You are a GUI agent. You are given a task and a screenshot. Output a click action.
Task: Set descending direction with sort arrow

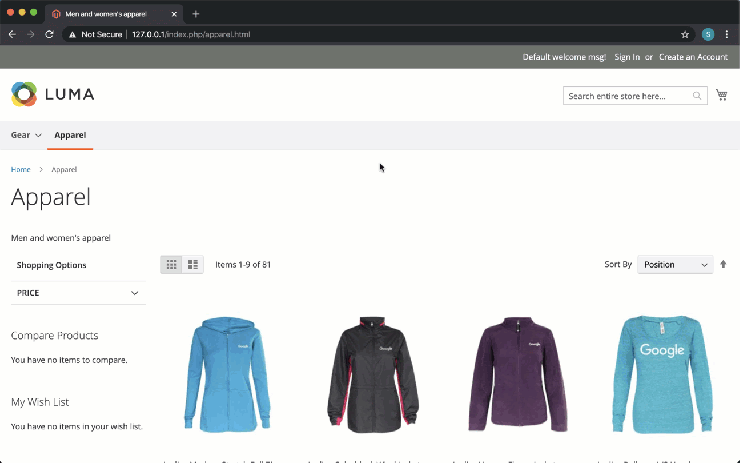(x=723, y=265)
